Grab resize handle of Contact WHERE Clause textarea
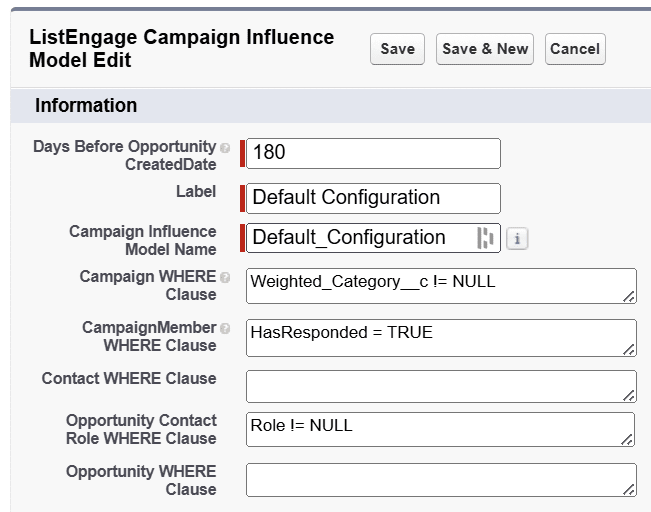This screenshot has width=651, height=512. click(629, 395)
